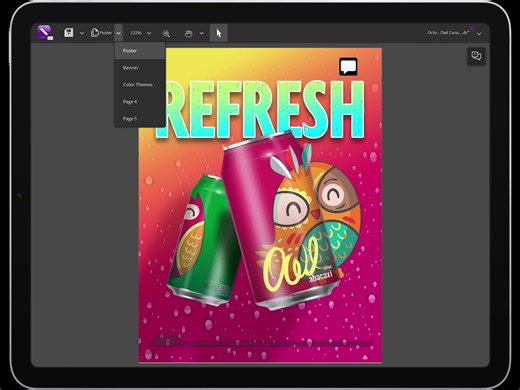The height and width of the screenshot is (390, 520).
Task: Click the comment note on the poster
Action: (348, 66)
